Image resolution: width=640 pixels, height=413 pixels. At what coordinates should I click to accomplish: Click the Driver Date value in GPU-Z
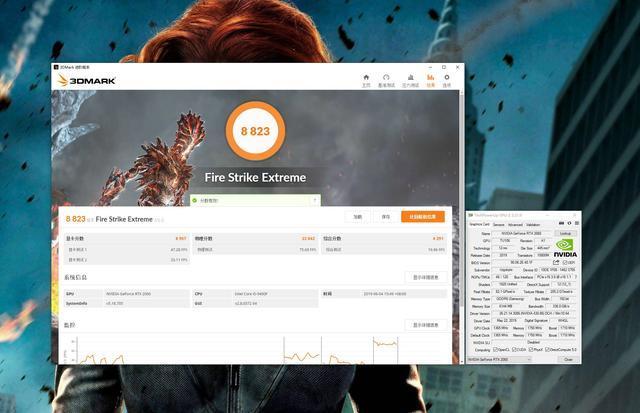pos(507,320)
